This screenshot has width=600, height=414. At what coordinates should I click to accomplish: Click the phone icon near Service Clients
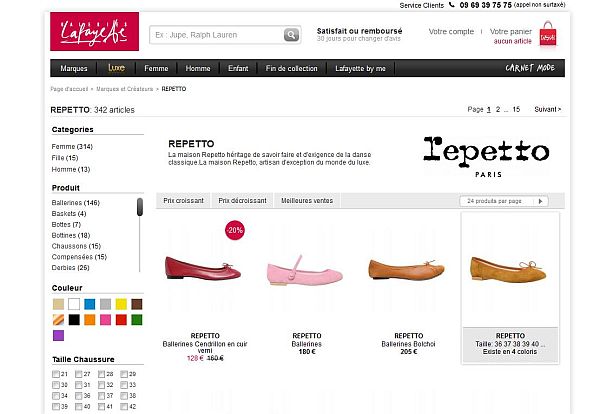(x=452, y=5)
